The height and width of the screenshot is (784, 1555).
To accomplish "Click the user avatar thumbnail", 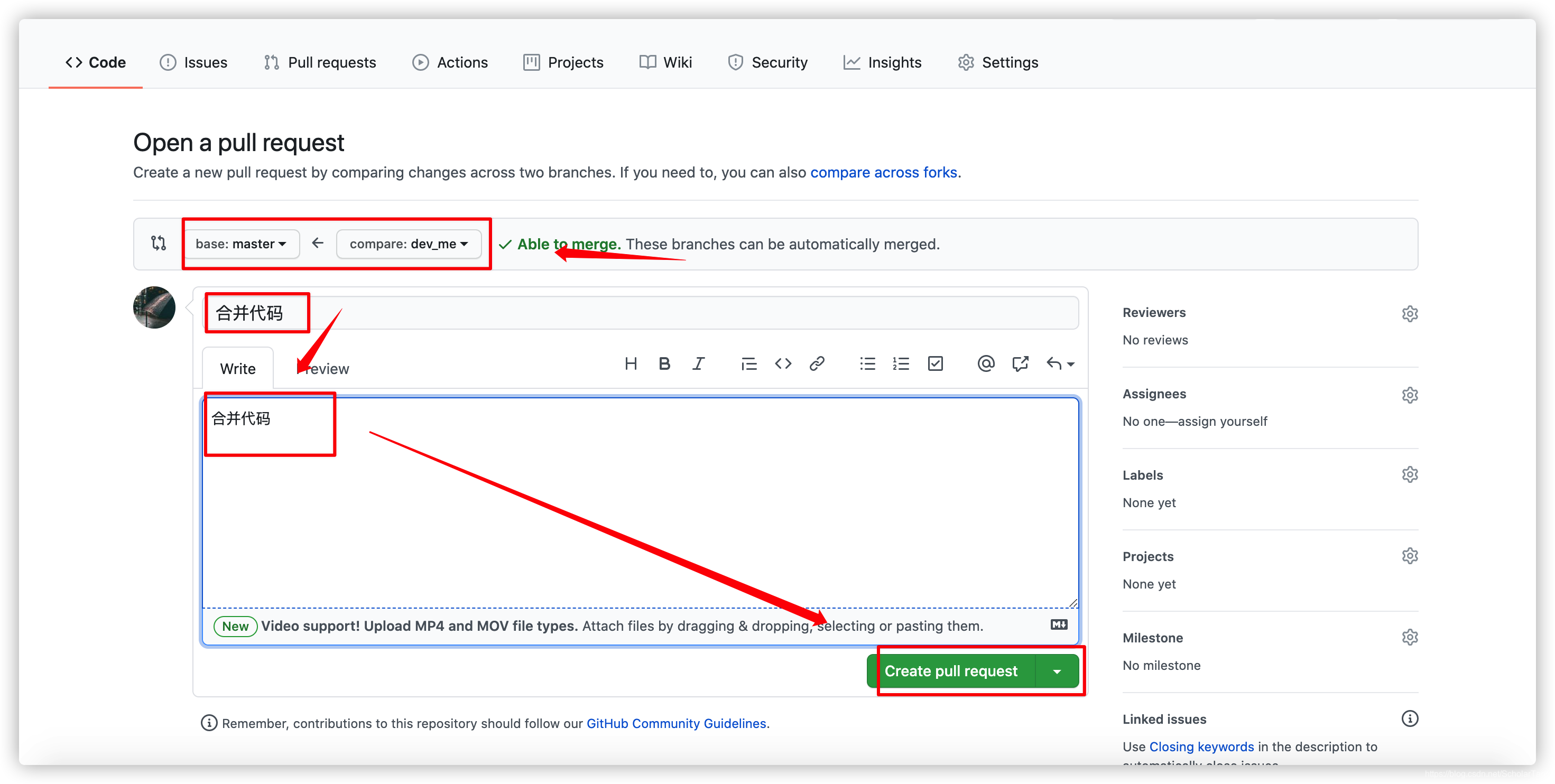I will (x=154, y=308).
